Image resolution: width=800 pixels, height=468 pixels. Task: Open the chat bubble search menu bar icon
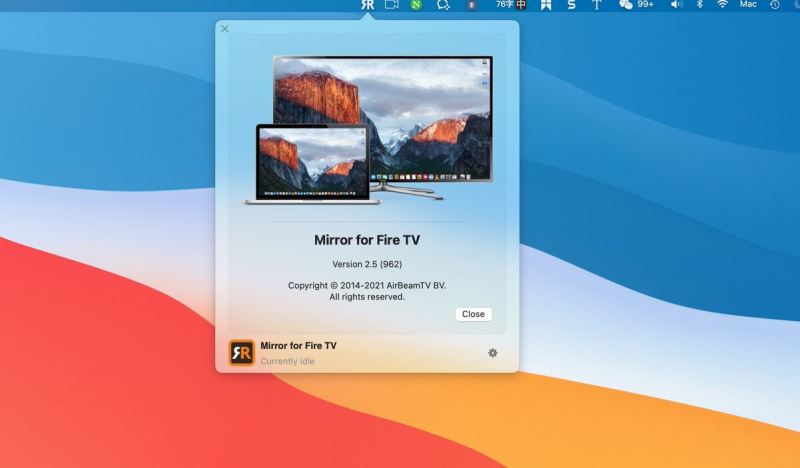[443, 5]
